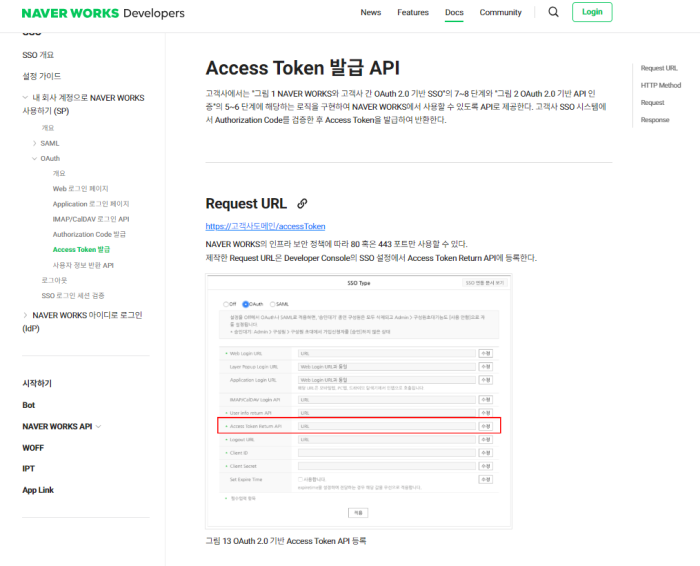700x566 pixels.
Task: Open the https://고객사도메인/accessToken link
Action: coord(265,226)
